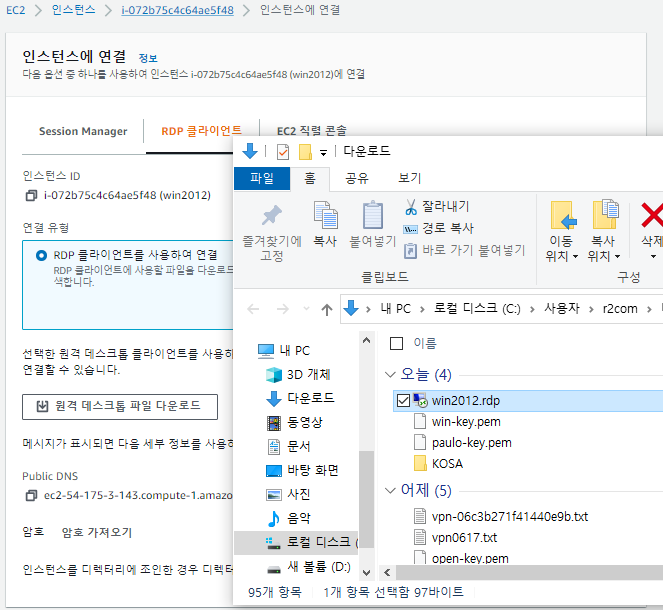Viewport: 663px width, 610px height.
Task: Click the navigation pane scroll-down arrow
Action: 366,573
